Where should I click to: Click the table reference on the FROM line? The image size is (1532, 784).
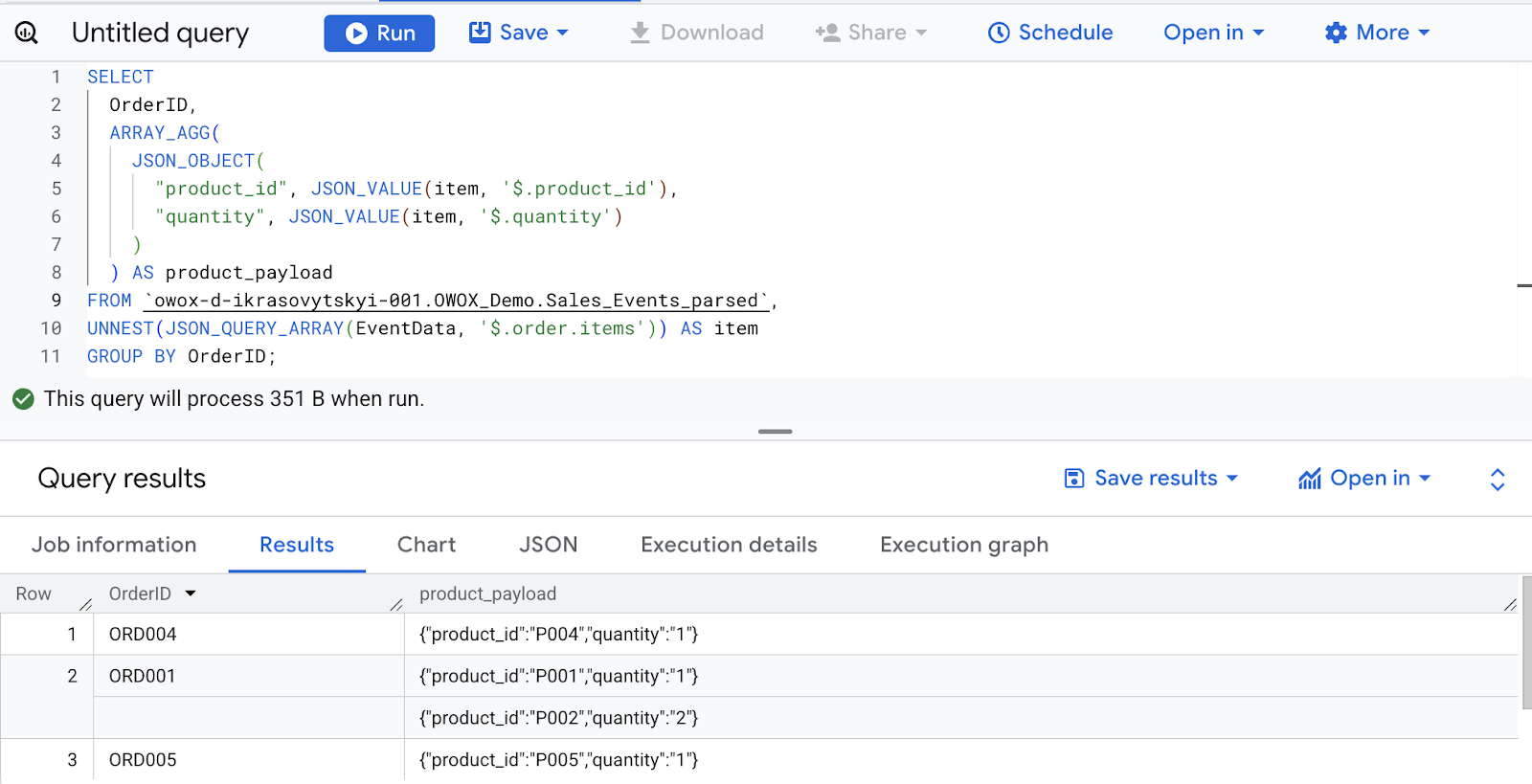pyautogui.click(x=457, y=301)
